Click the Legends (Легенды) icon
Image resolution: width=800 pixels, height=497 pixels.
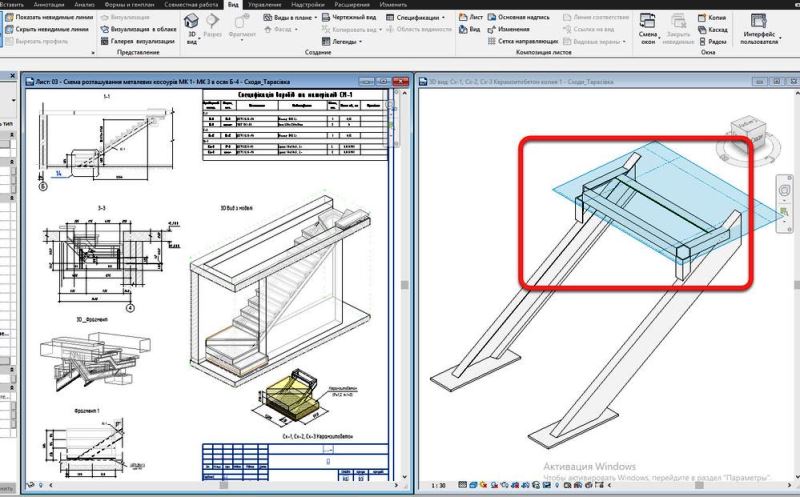(327, 41)
